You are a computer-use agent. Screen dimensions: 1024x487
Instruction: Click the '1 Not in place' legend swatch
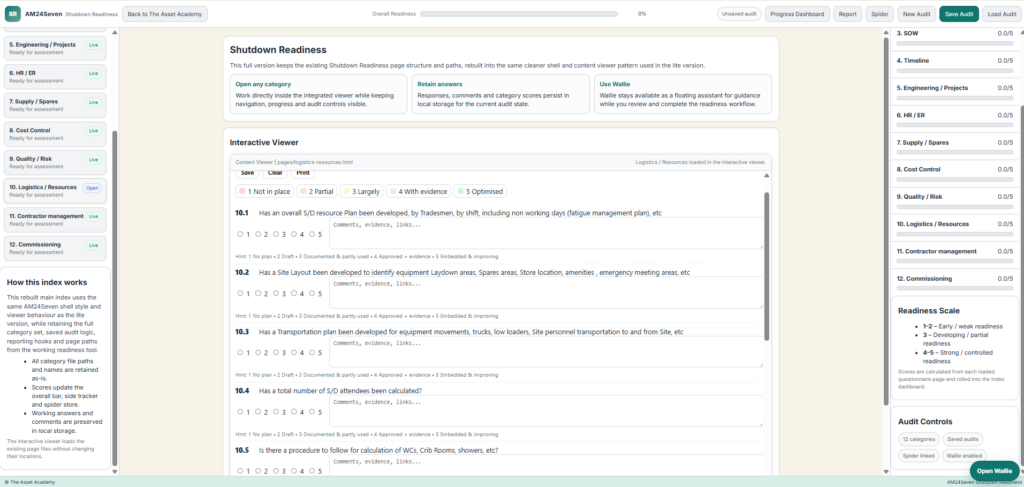click(x=264, y=191)
